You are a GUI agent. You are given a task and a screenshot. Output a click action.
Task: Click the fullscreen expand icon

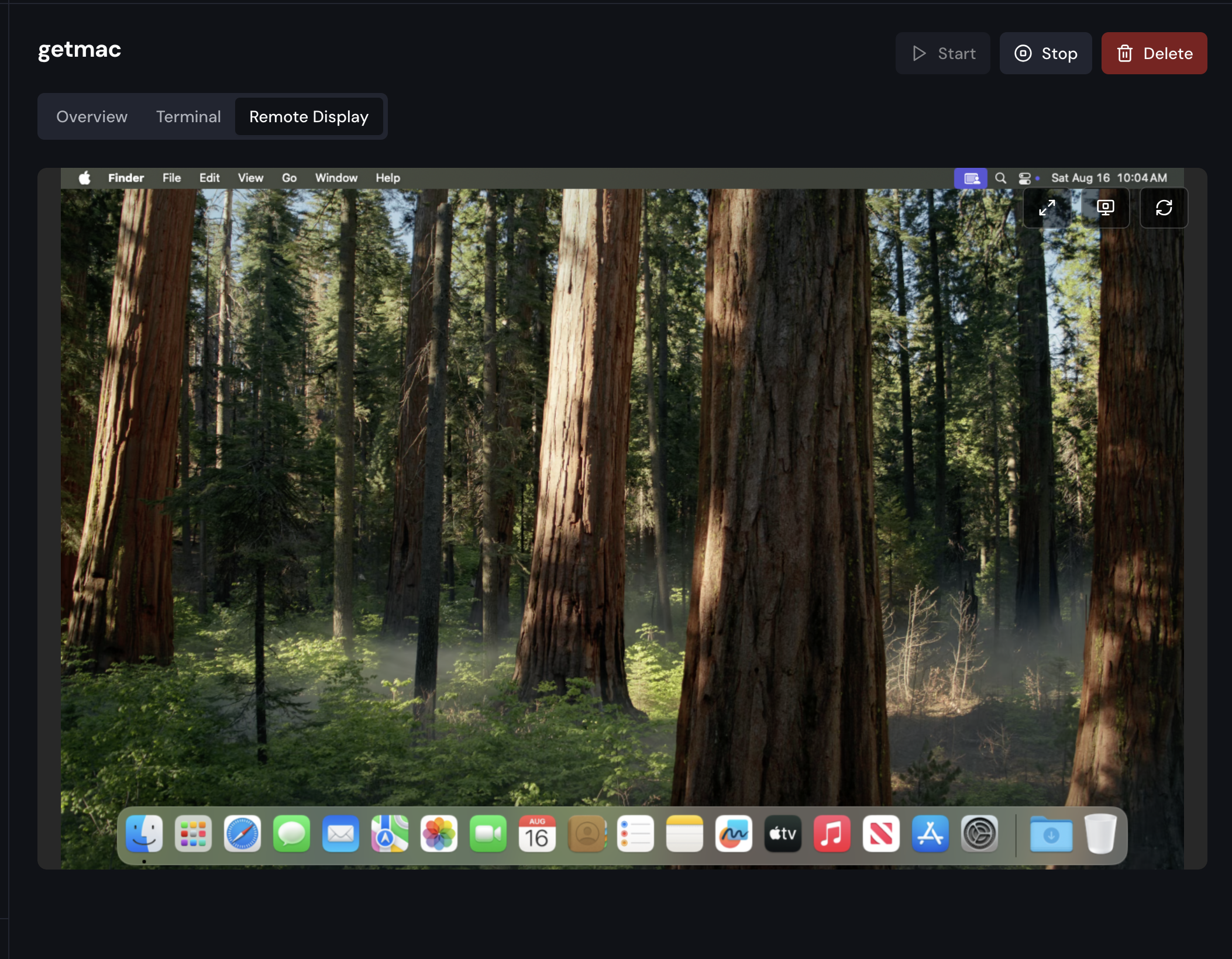point(1047,208)
